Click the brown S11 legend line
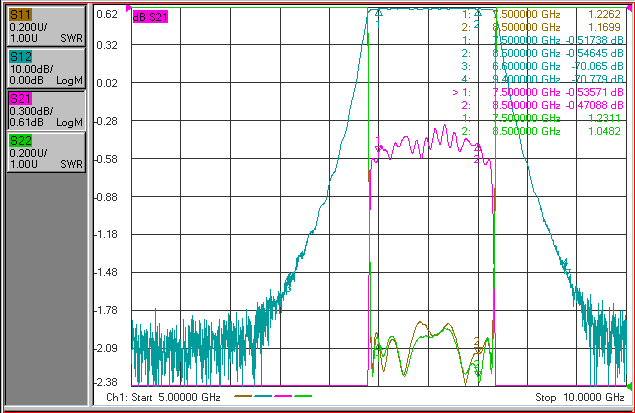 243,396
